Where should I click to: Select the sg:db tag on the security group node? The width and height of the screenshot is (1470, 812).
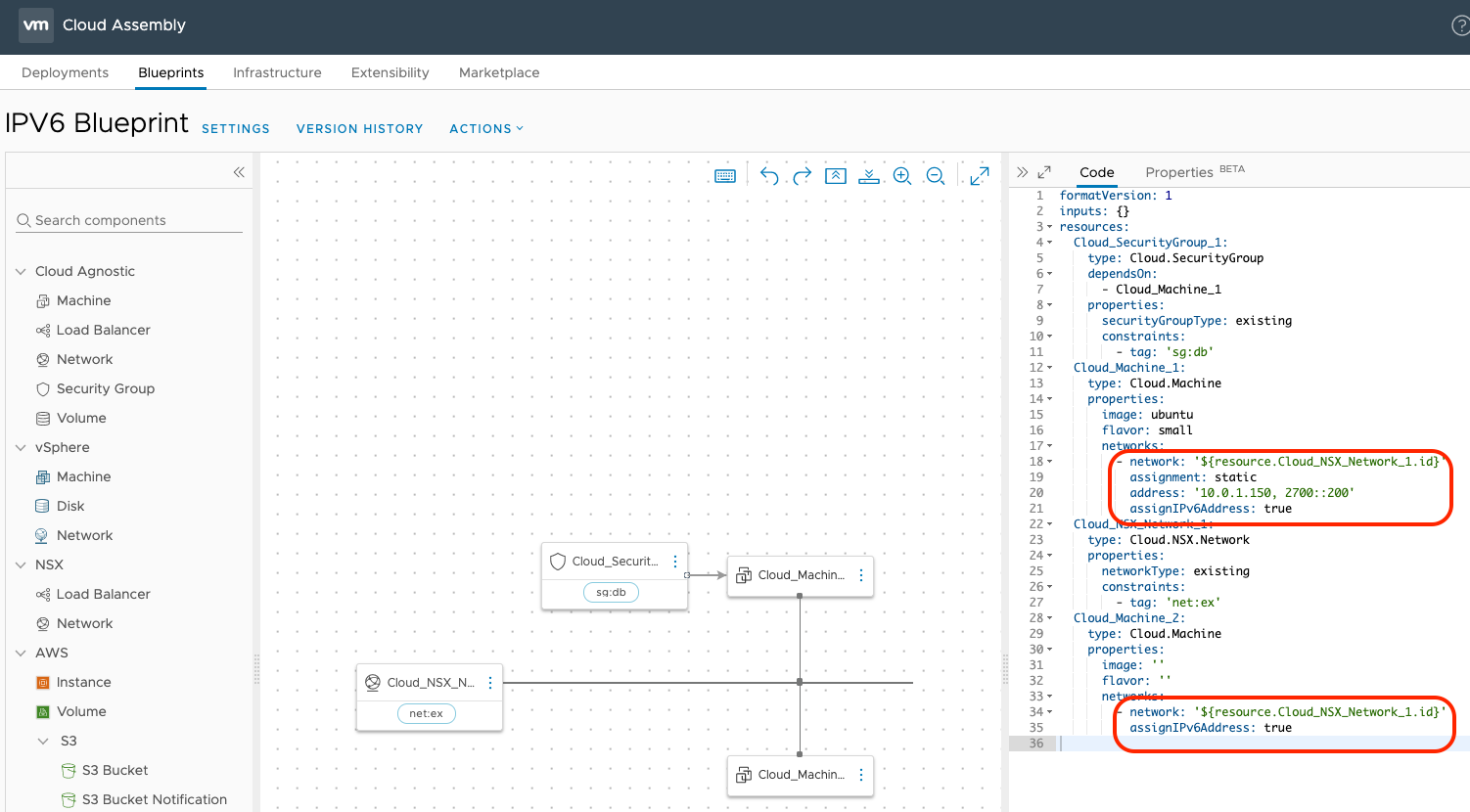[x=611, y=592]
